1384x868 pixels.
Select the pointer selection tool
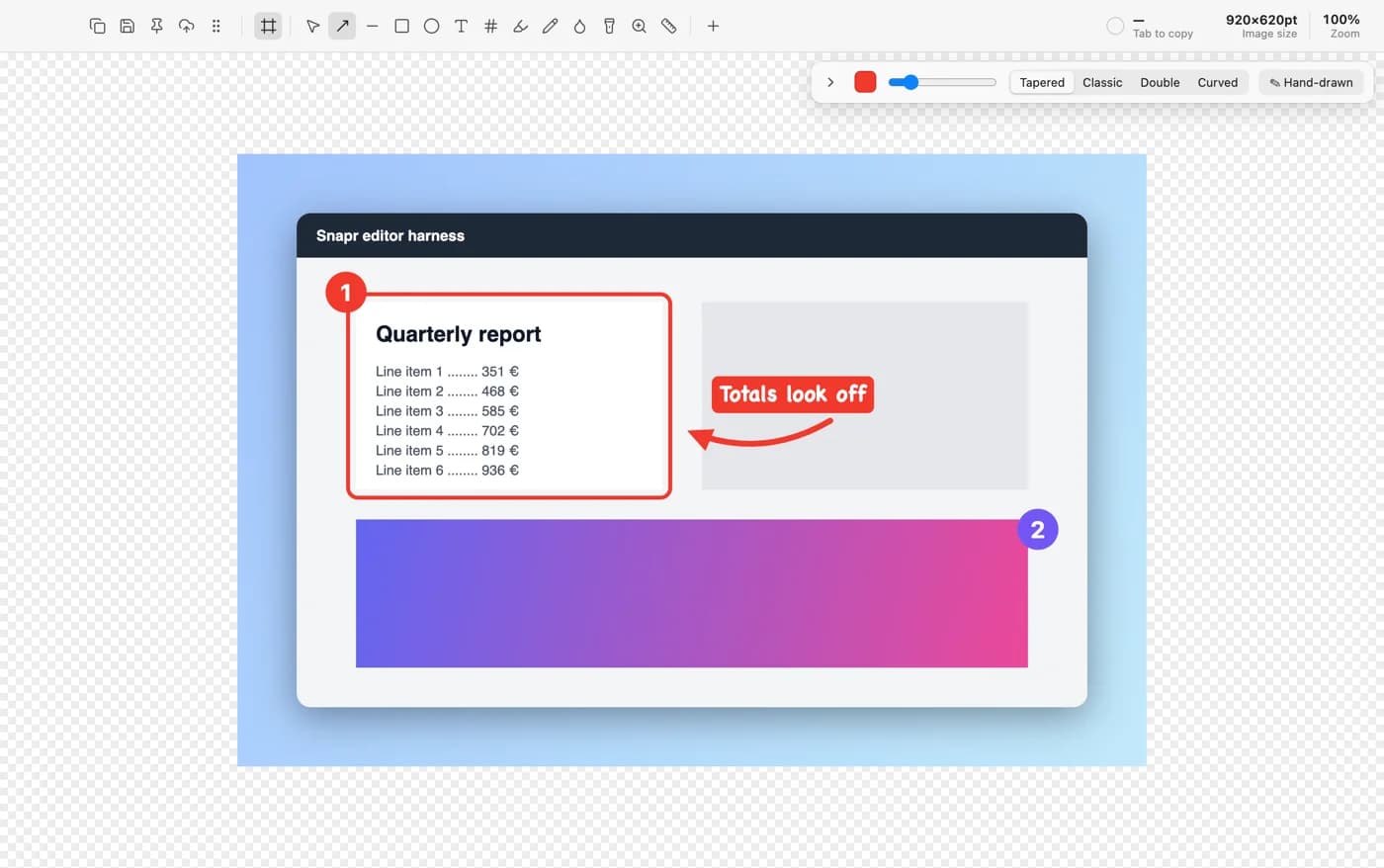click(x=312, y=26)
